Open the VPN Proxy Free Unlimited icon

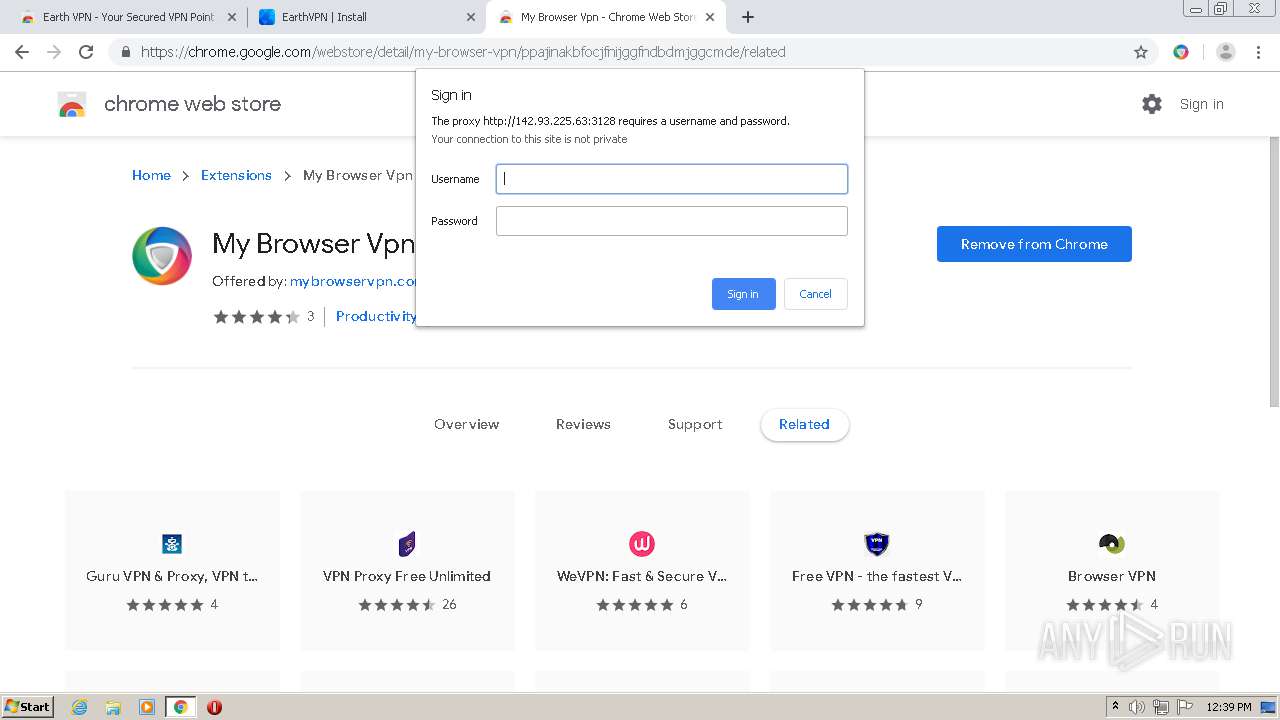coord(407,544)
